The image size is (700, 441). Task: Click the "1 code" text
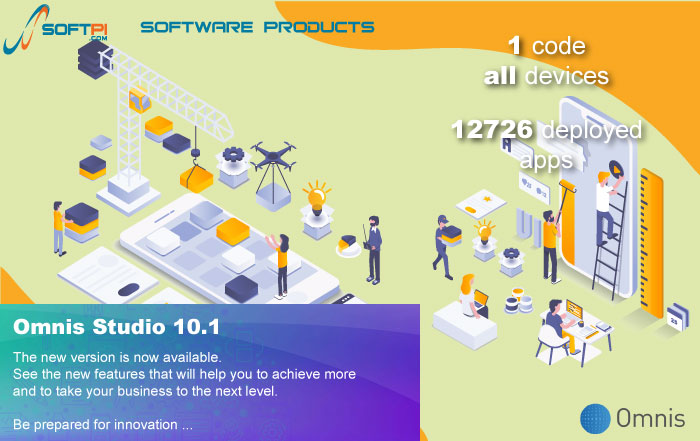547,46
